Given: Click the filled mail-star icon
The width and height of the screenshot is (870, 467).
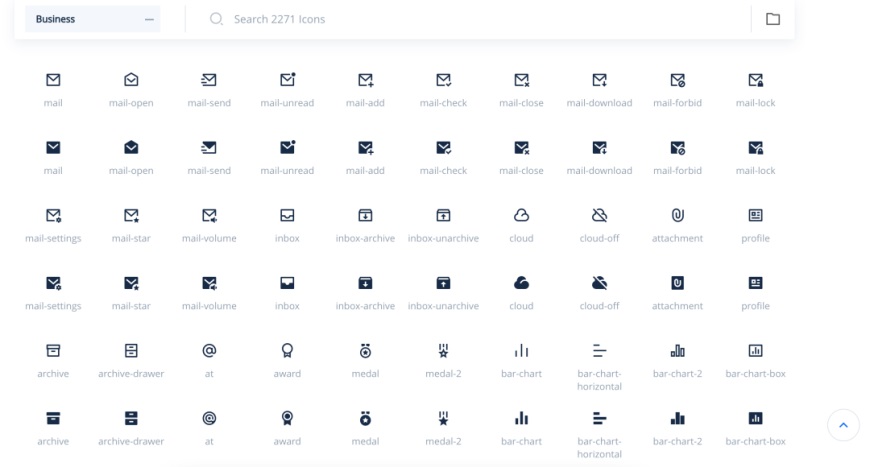Looking at the screenshot, I should point(131,283).
